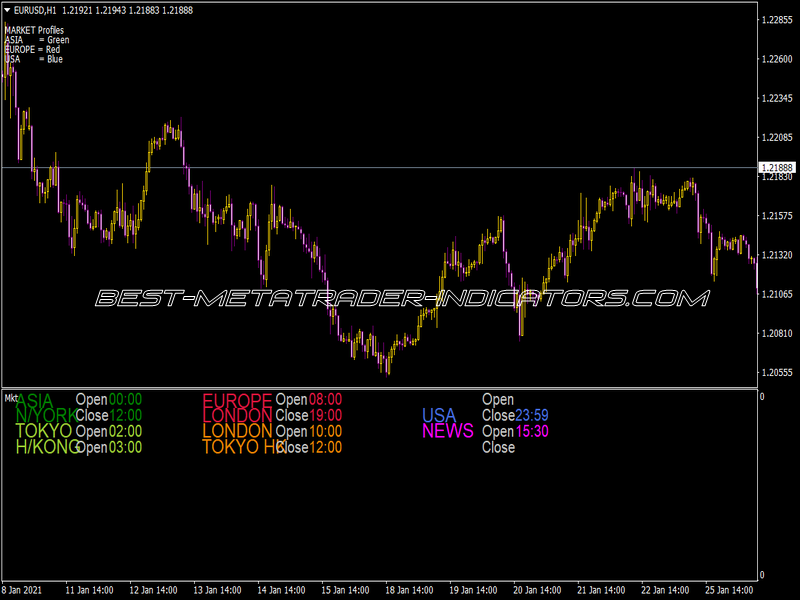Click the 1.22600 price scale label

pos(777,59)
